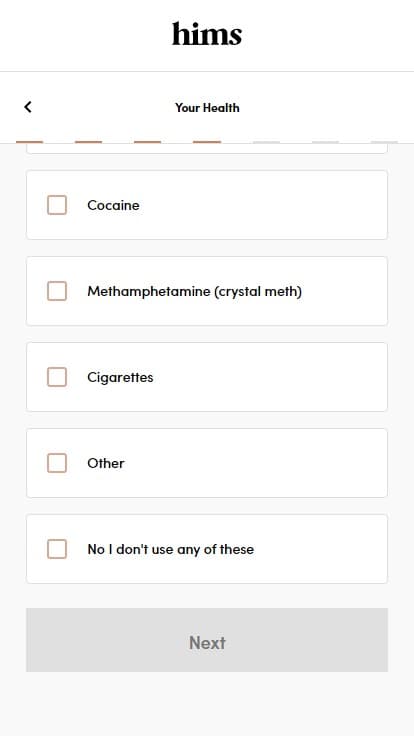Click the first gray upcoming progress step bar
The image size is (414, 736).
(x=266, y=142)
